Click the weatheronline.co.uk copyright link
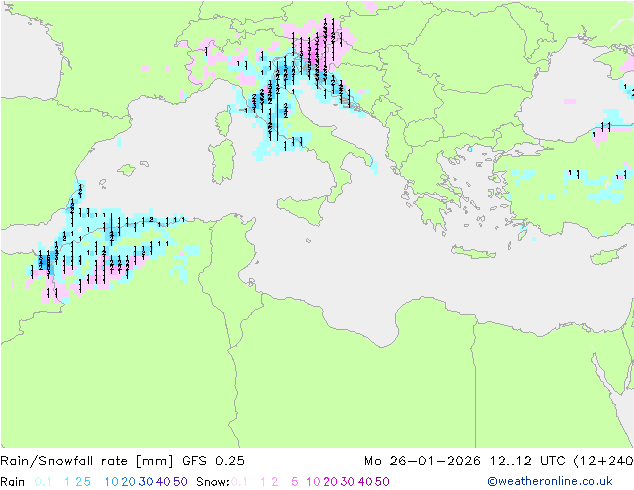The width and height of the screenshot is (634, 490). click(x=550, y=481)
